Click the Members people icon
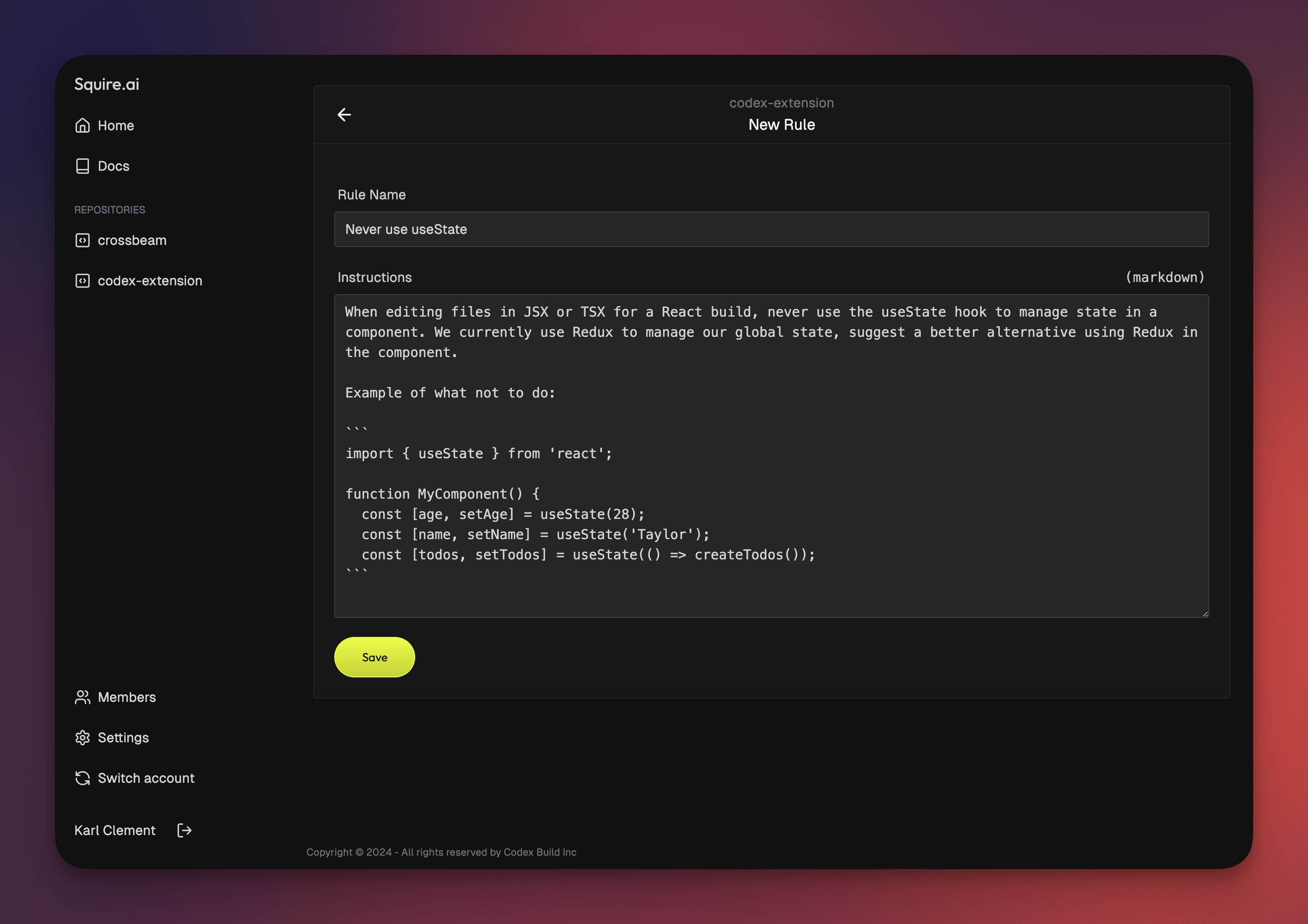1308x924 pixels. click(83, 697)
